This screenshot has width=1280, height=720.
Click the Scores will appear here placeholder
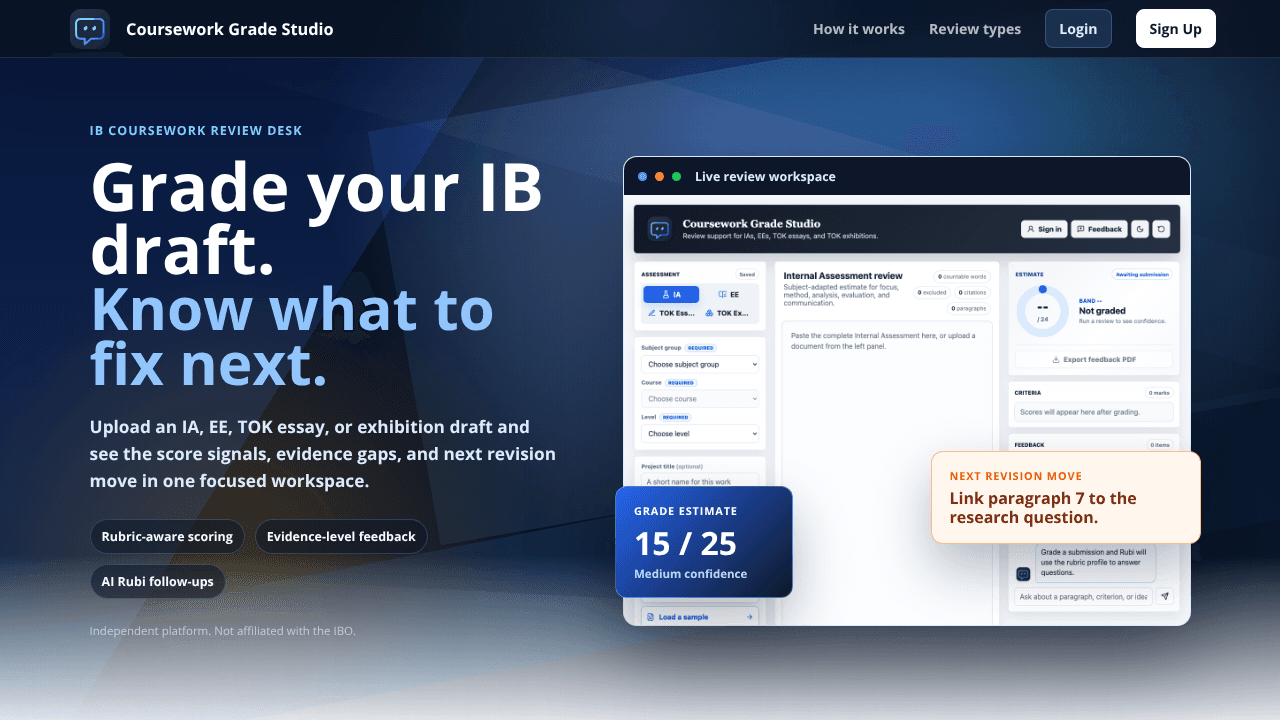(1094, 412)
